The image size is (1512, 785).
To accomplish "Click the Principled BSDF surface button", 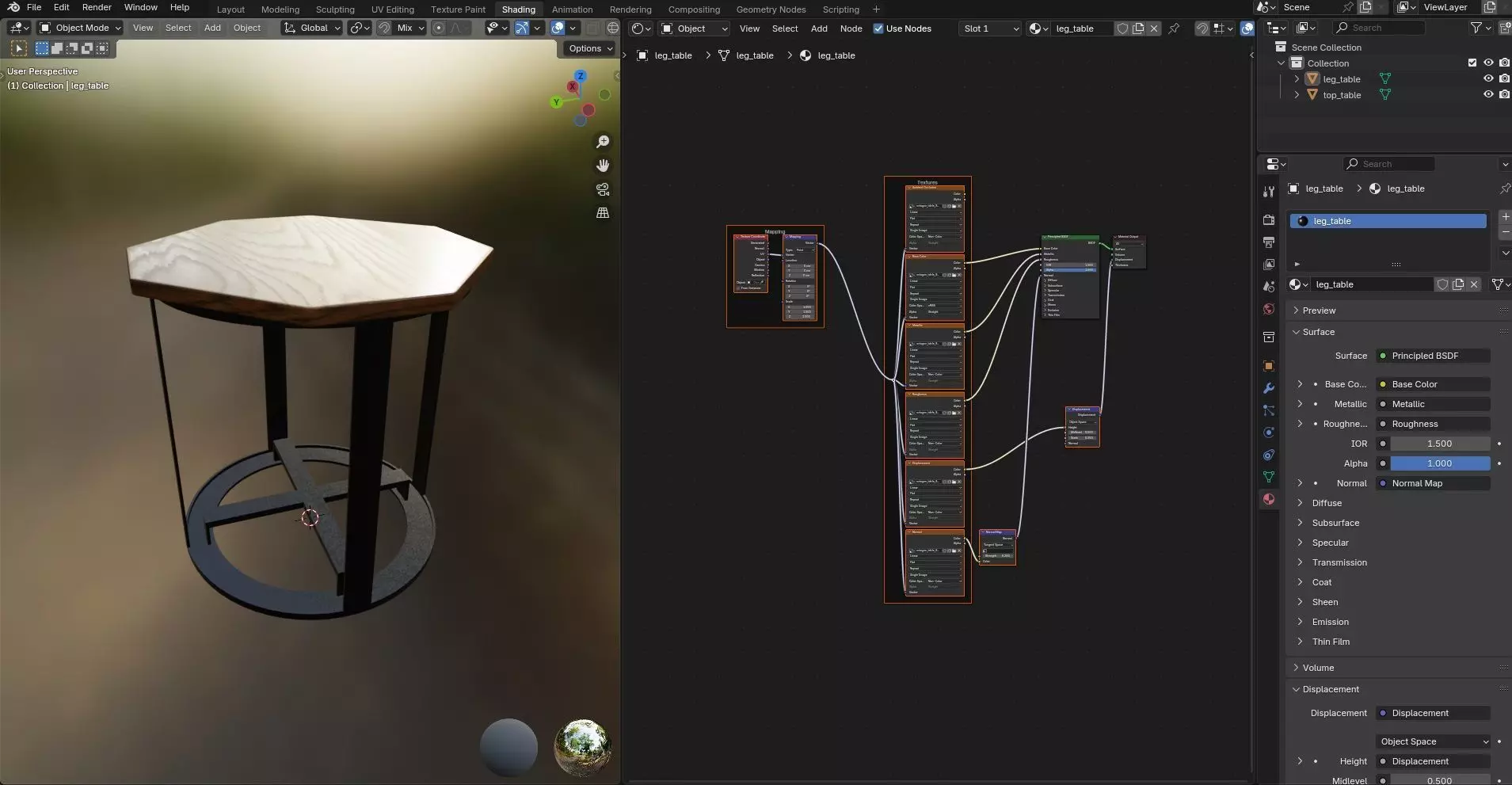I will (x=1434, y=356).
